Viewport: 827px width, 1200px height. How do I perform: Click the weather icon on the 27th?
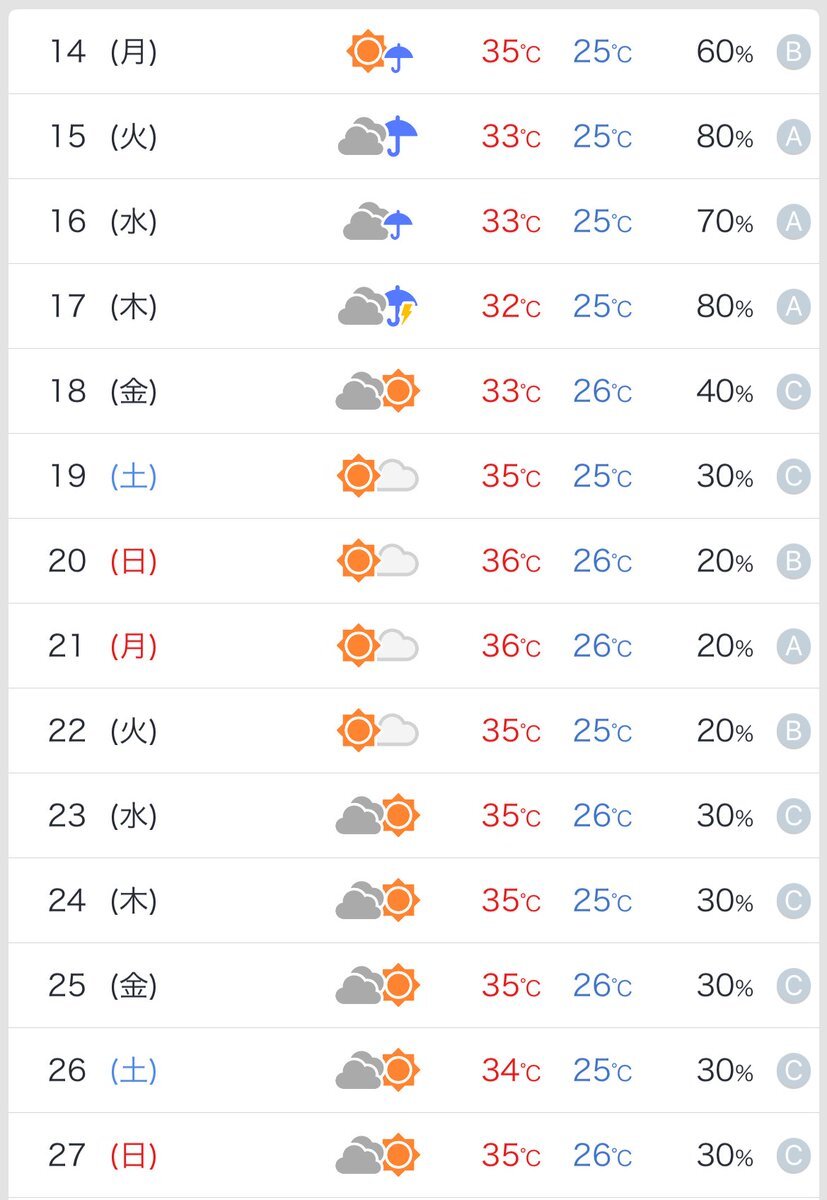click(377, 1156)
